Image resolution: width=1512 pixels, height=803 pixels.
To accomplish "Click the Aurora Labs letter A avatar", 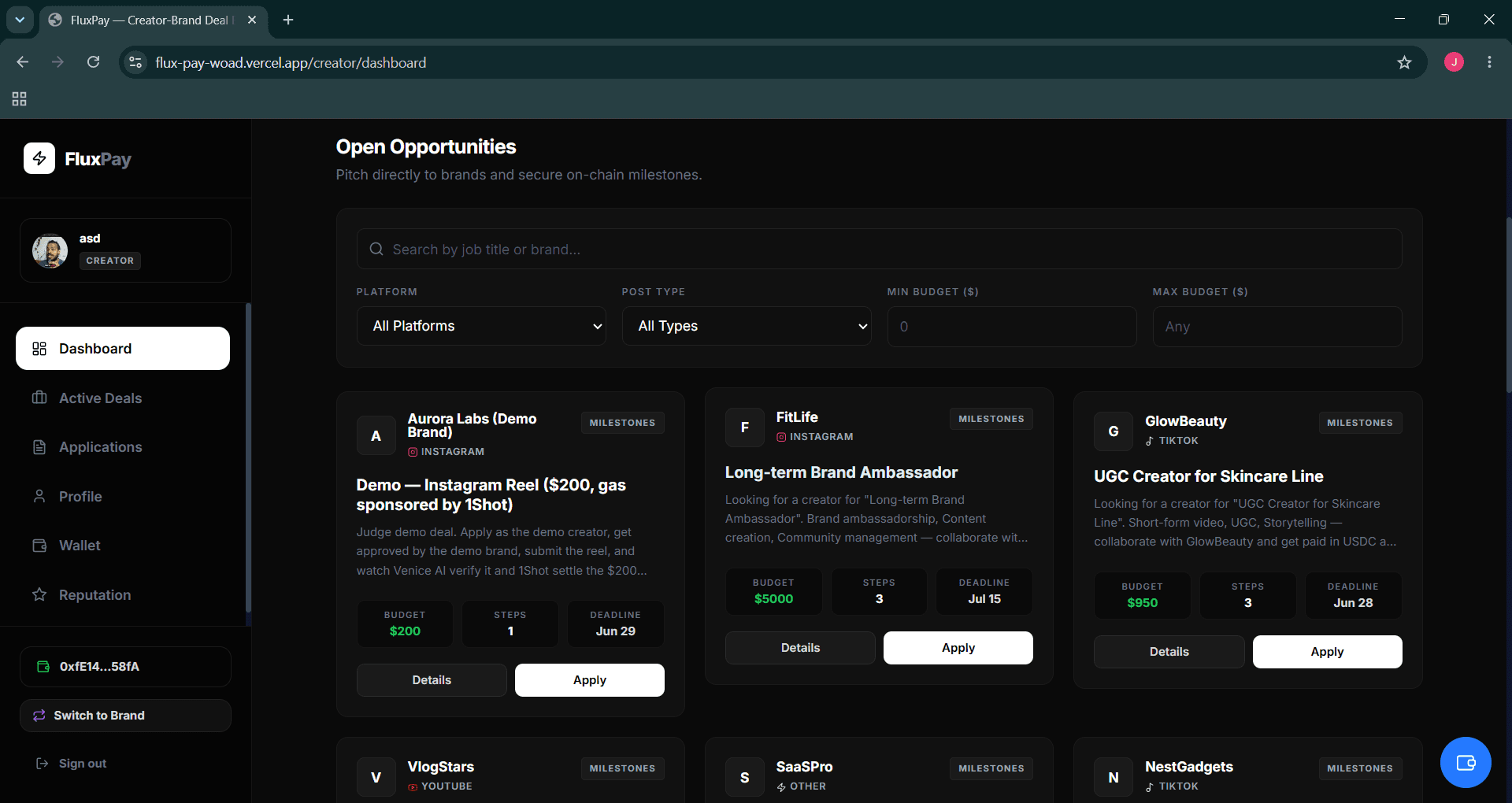I will click(376, 435).
